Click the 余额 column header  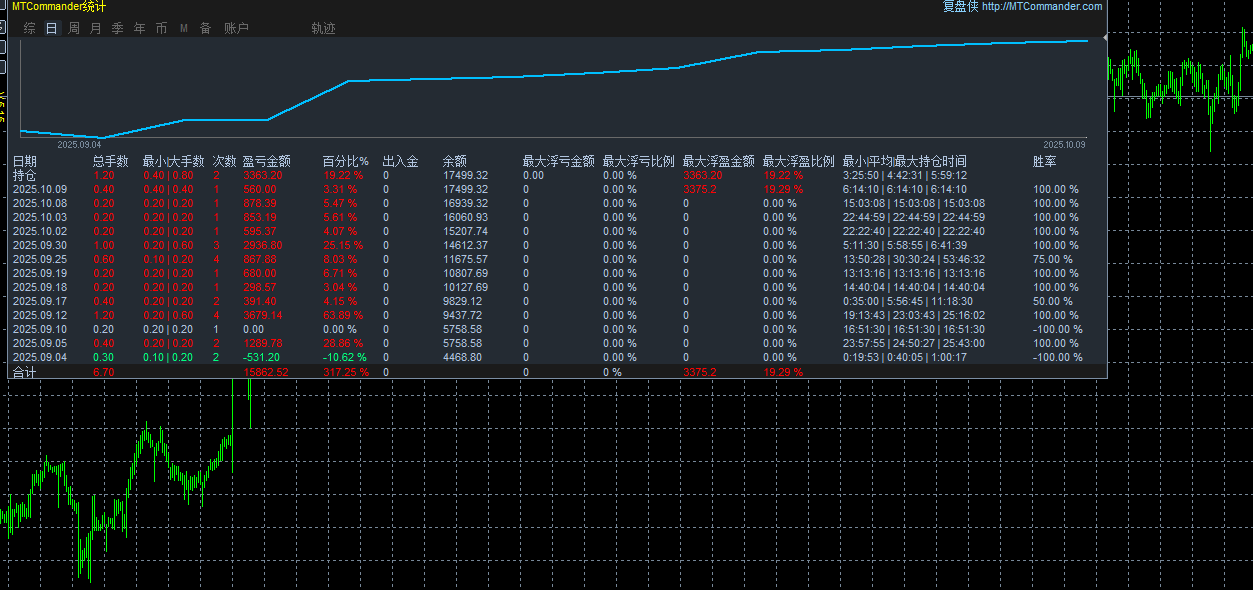455,161
